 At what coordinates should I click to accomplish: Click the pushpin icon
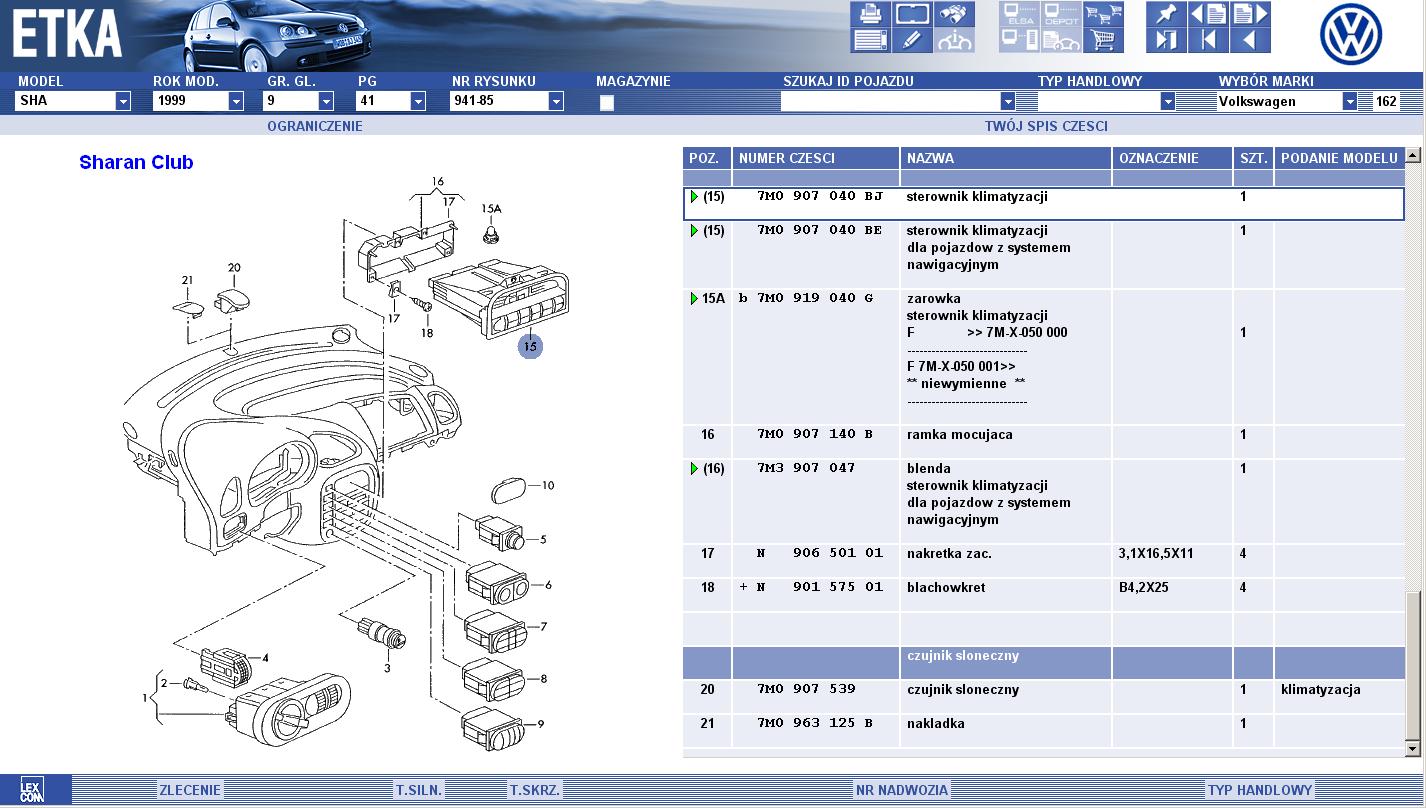pyautogui.click(x=1166, y=14)
